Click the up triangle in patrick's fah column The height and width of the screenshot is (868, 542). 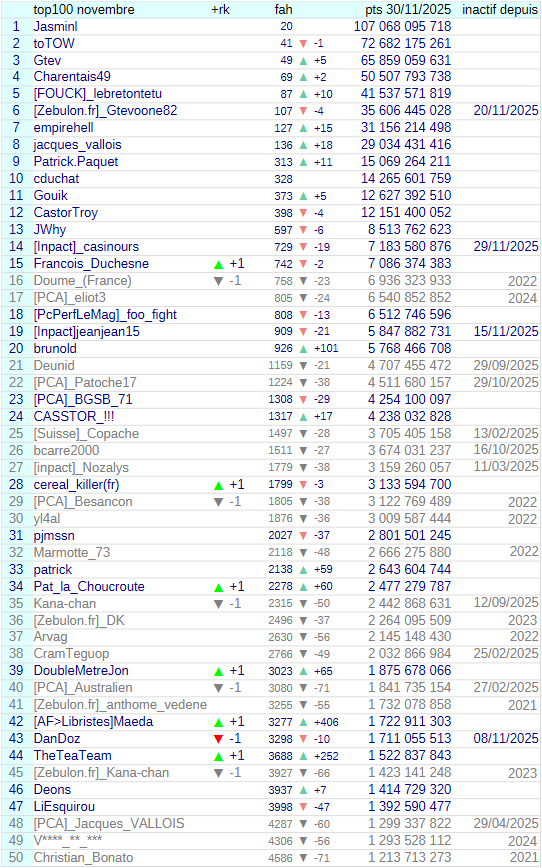[x=303, y=570]
